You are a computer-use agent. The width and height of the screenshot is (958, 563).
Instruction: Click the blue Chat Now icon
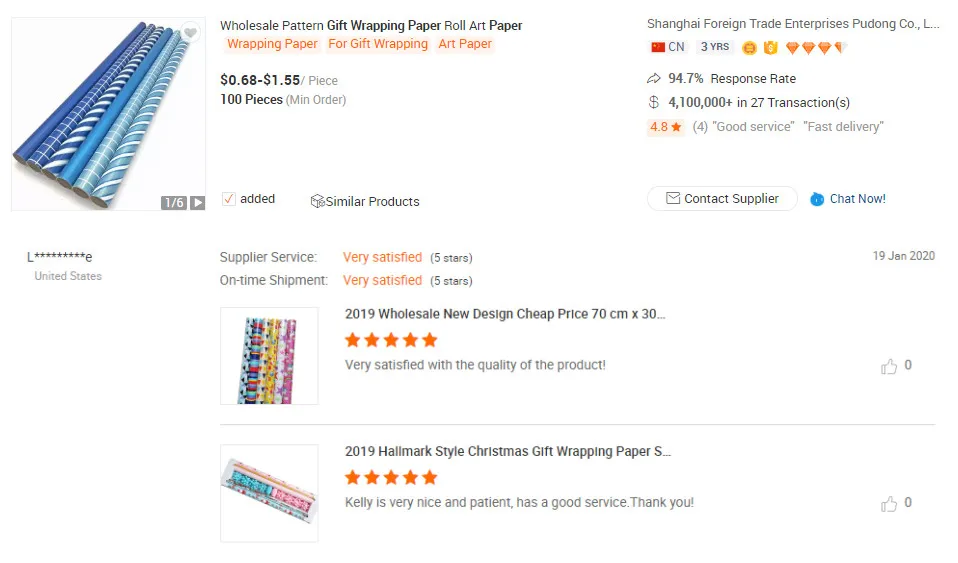817,199
